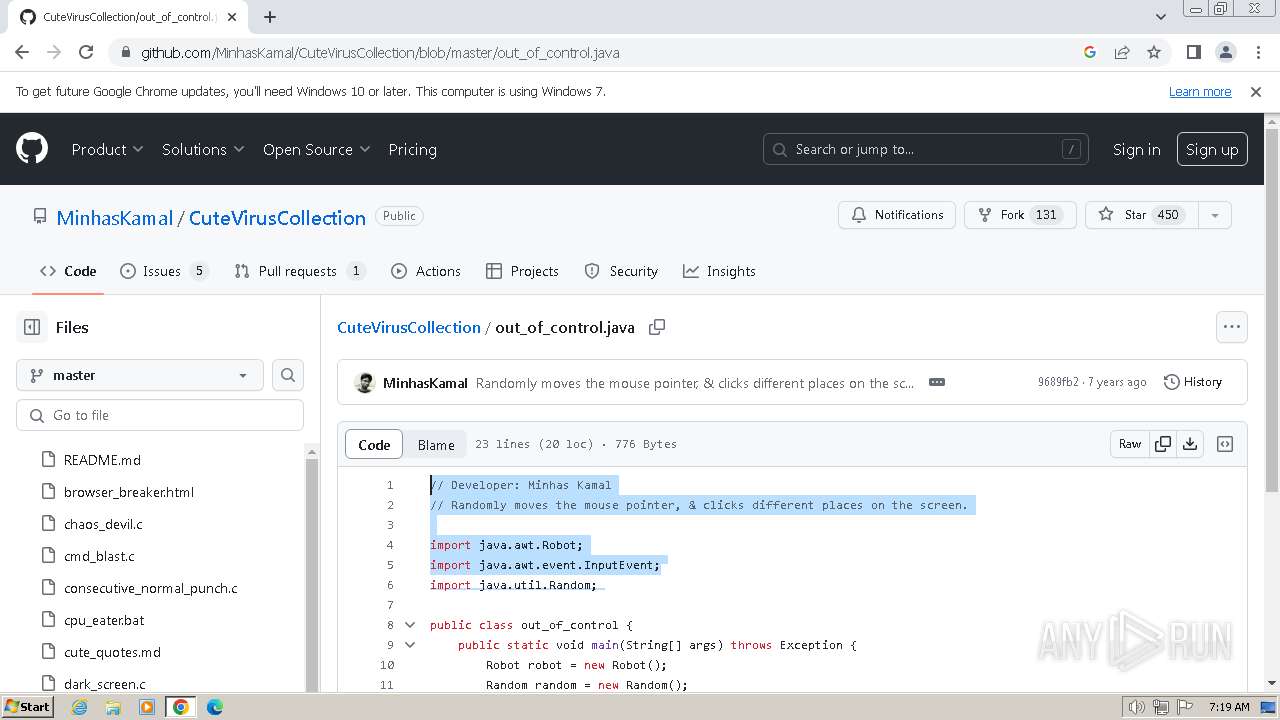Viewport: 1280px width, 720px height.
Task: Click the Go to file field
Action: [160, 415]
